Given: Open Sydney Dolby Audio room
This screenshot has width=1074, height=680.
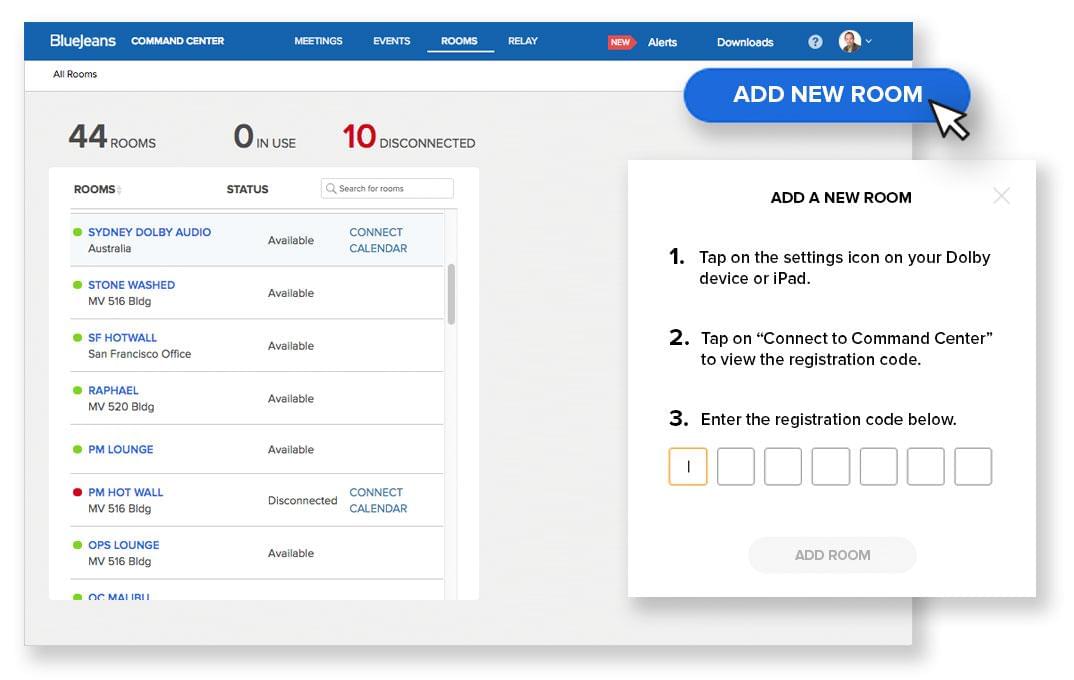Looking at the screenshot, I should pos(149,232).
